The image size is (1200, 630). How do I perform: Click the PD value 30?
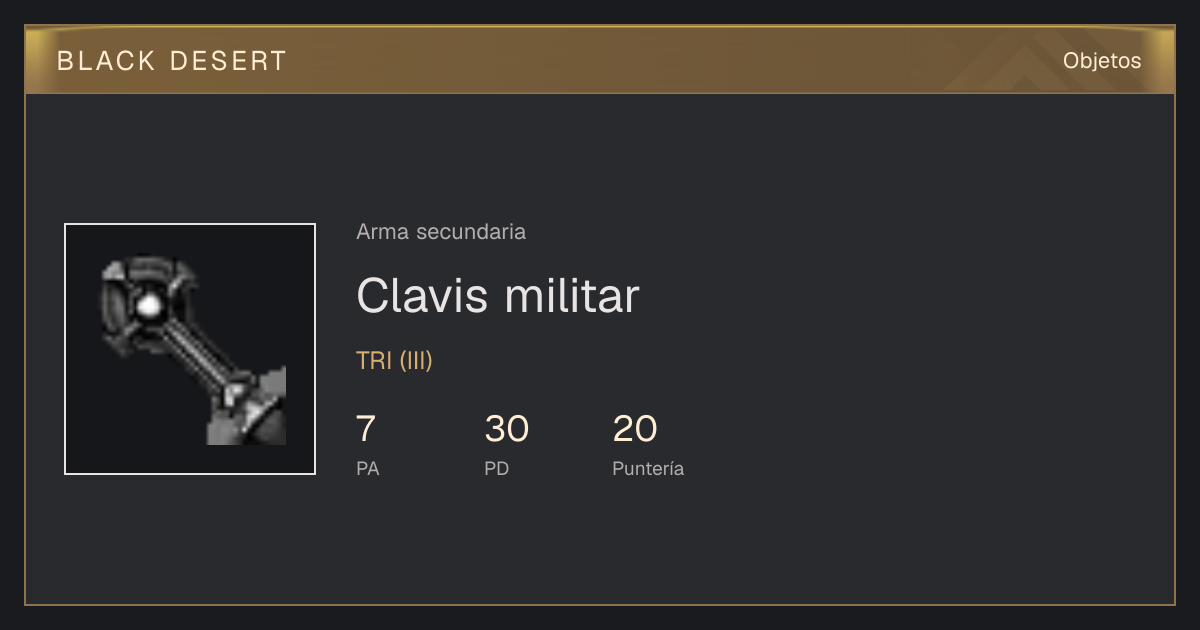[506, 429]
